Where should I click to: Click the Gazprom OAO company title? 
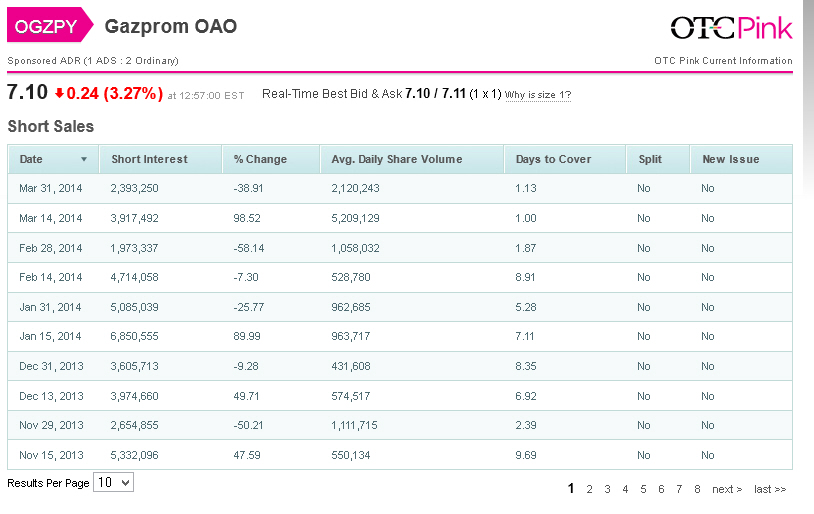click(171, 26)
